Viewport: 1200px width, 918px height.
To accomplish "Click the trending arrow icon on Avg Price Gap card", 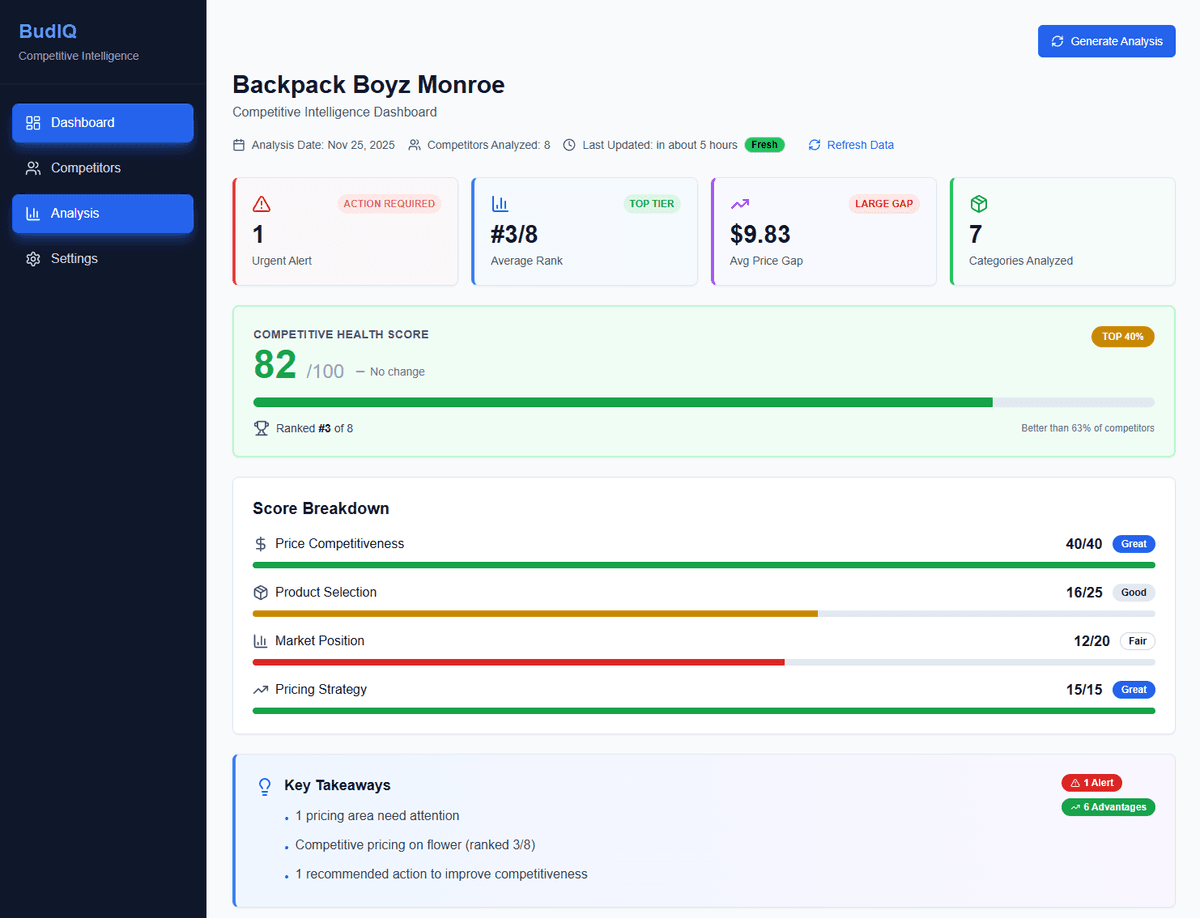I will 739,203.
